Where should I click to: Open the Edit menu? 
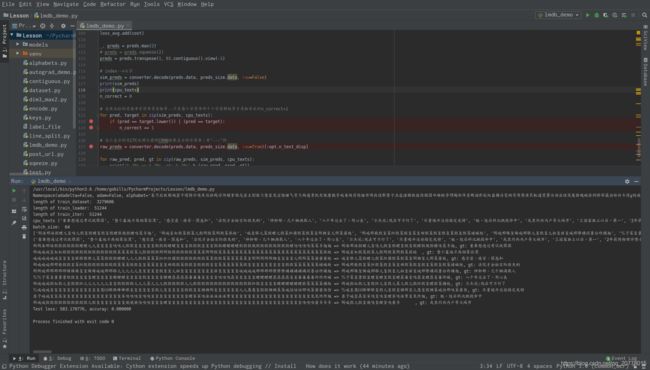(x=25, y=4)
